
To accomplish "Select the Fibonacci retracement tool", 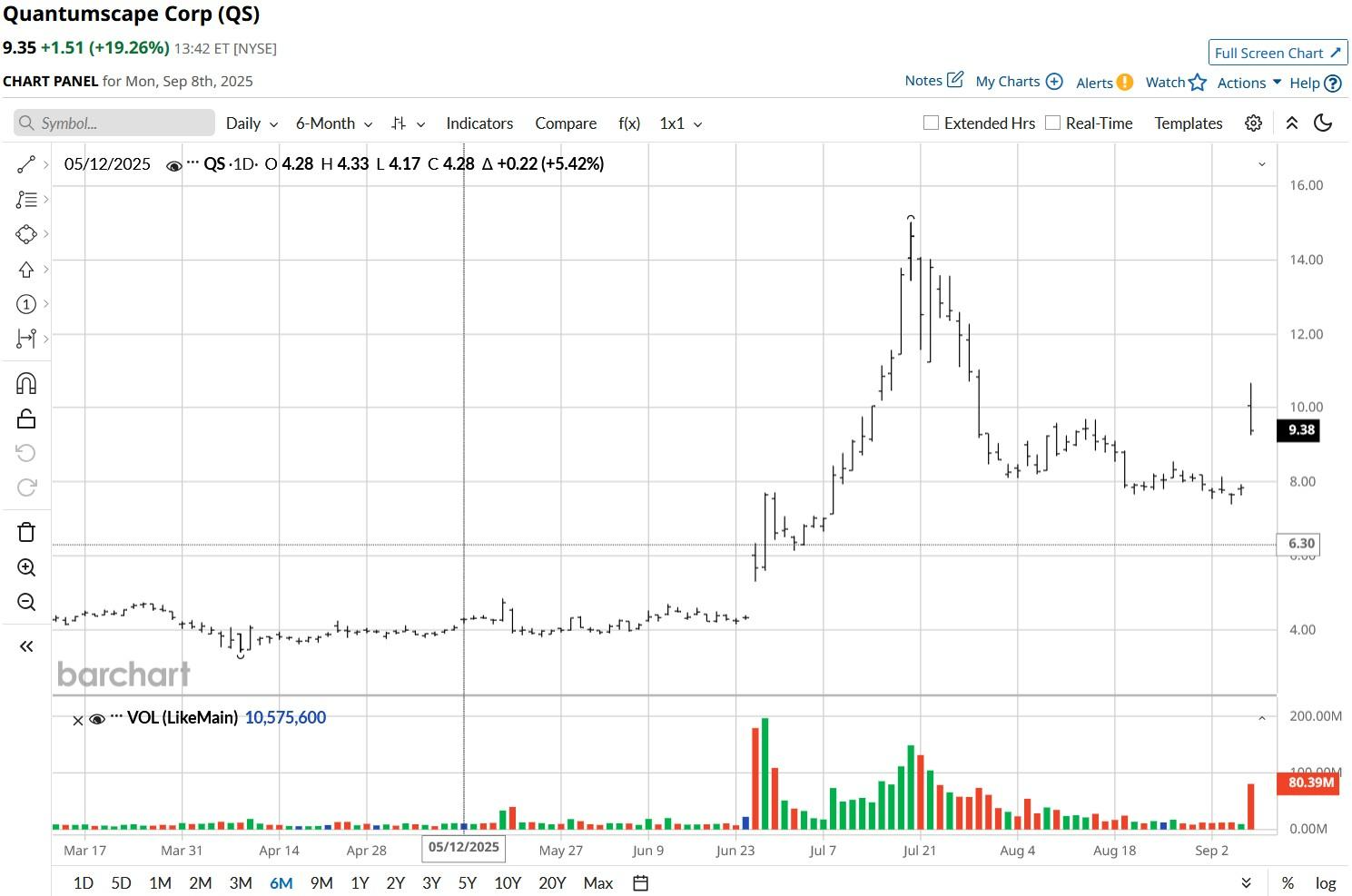I will click(x=26, y=199).
